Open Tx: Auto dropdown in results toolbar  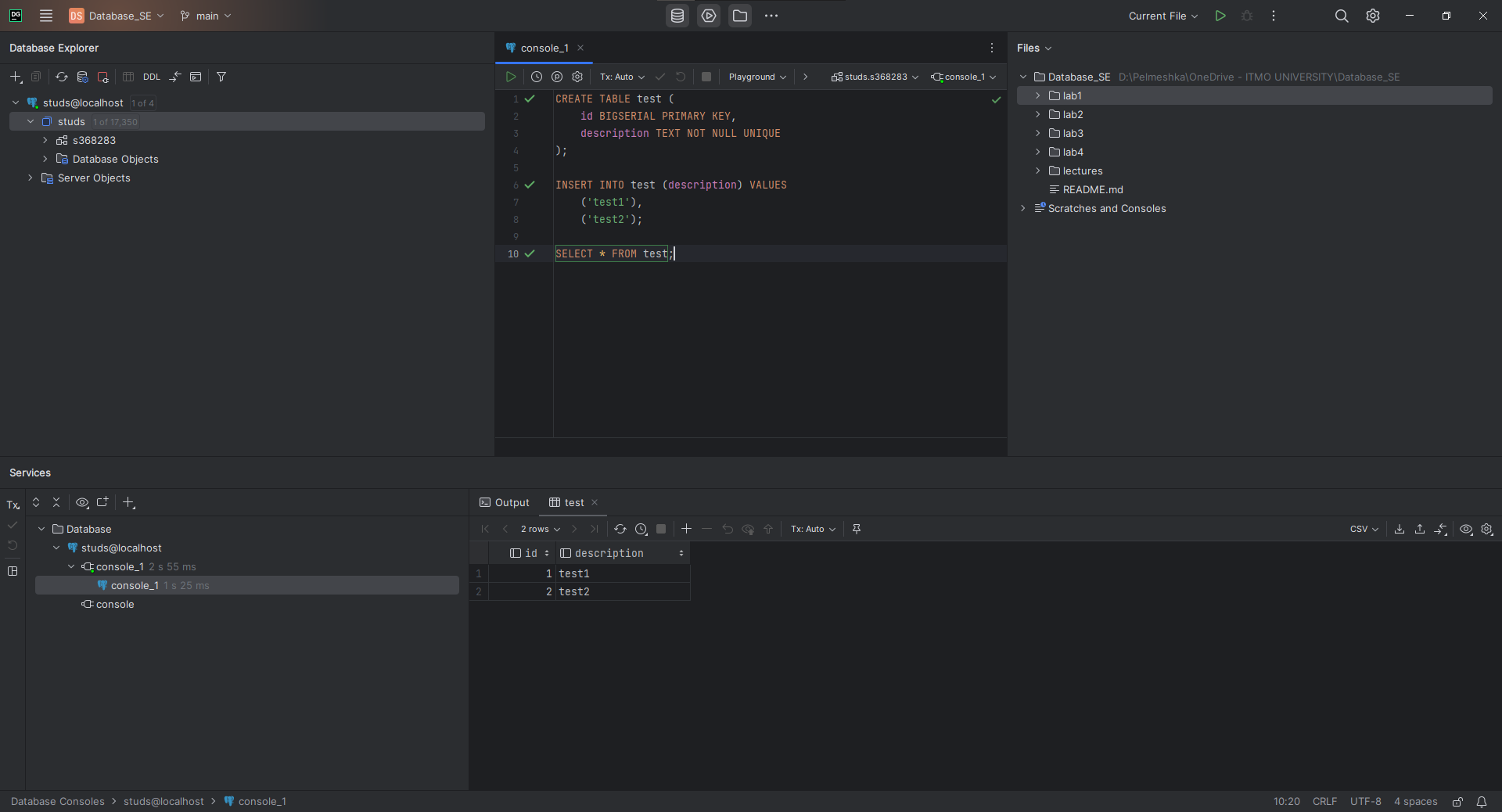click(814, 529)
